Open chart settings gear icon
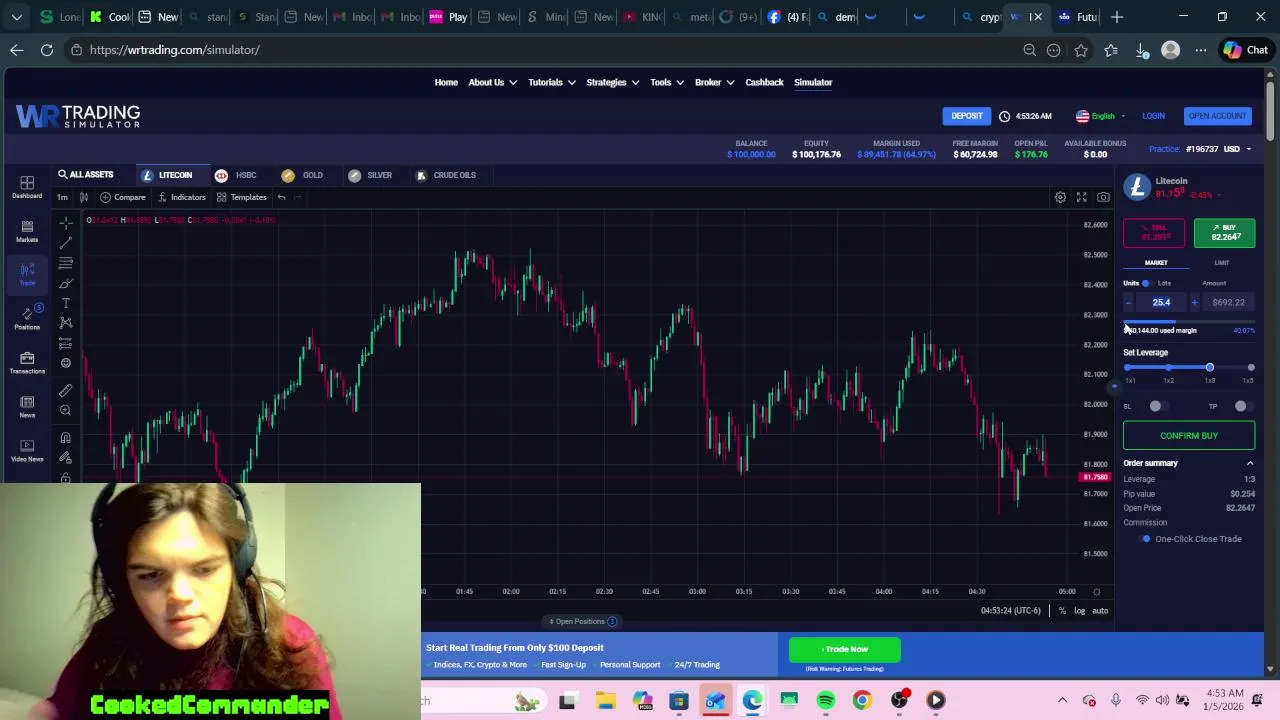The width and height of the screenshot is (1280, 720). (1060, 197)
